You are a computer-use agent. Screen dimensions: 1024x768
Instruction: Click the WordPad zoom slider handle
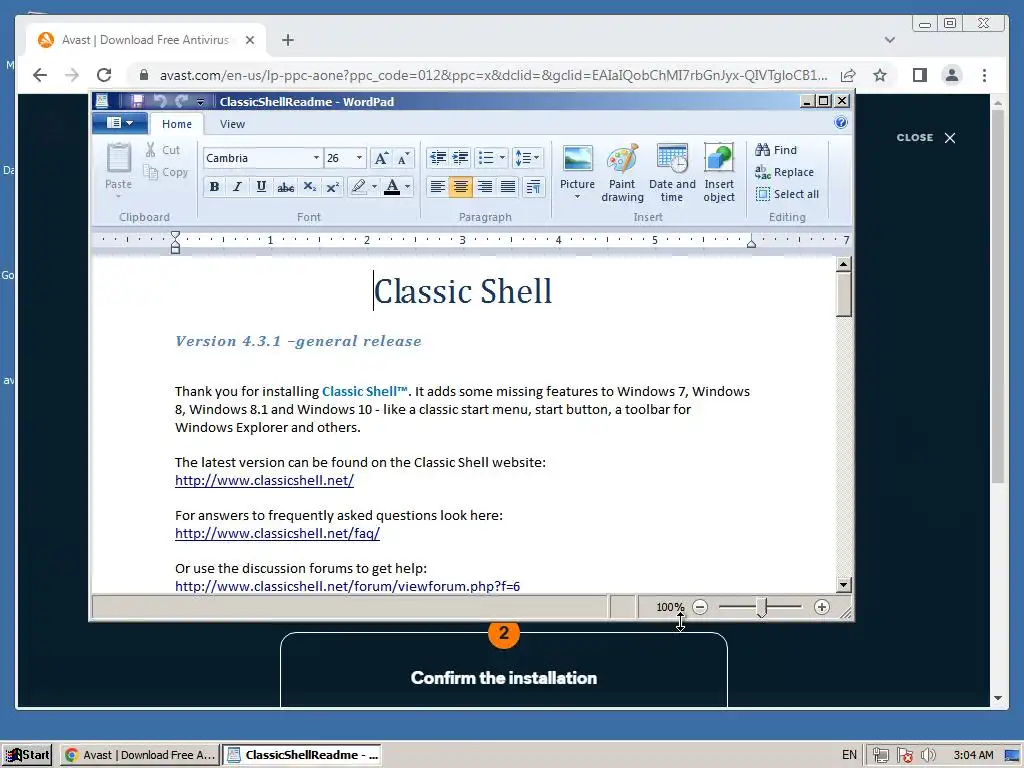pyautogui.click(x=761, y=608)
